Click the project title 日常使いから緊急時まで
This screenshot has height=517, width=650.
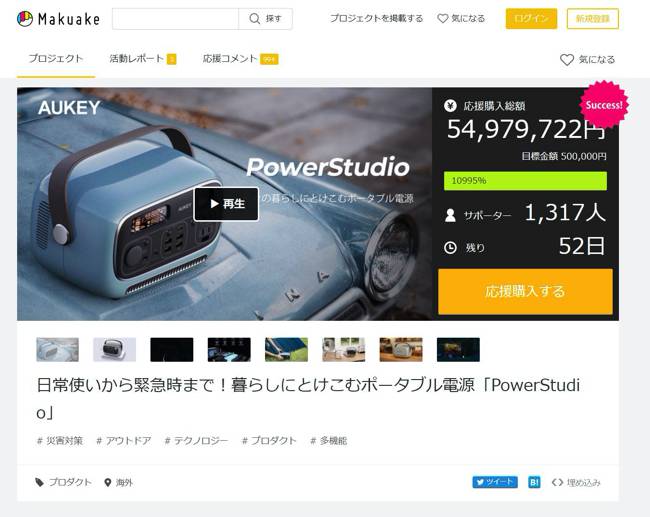[x=308, y=398]
